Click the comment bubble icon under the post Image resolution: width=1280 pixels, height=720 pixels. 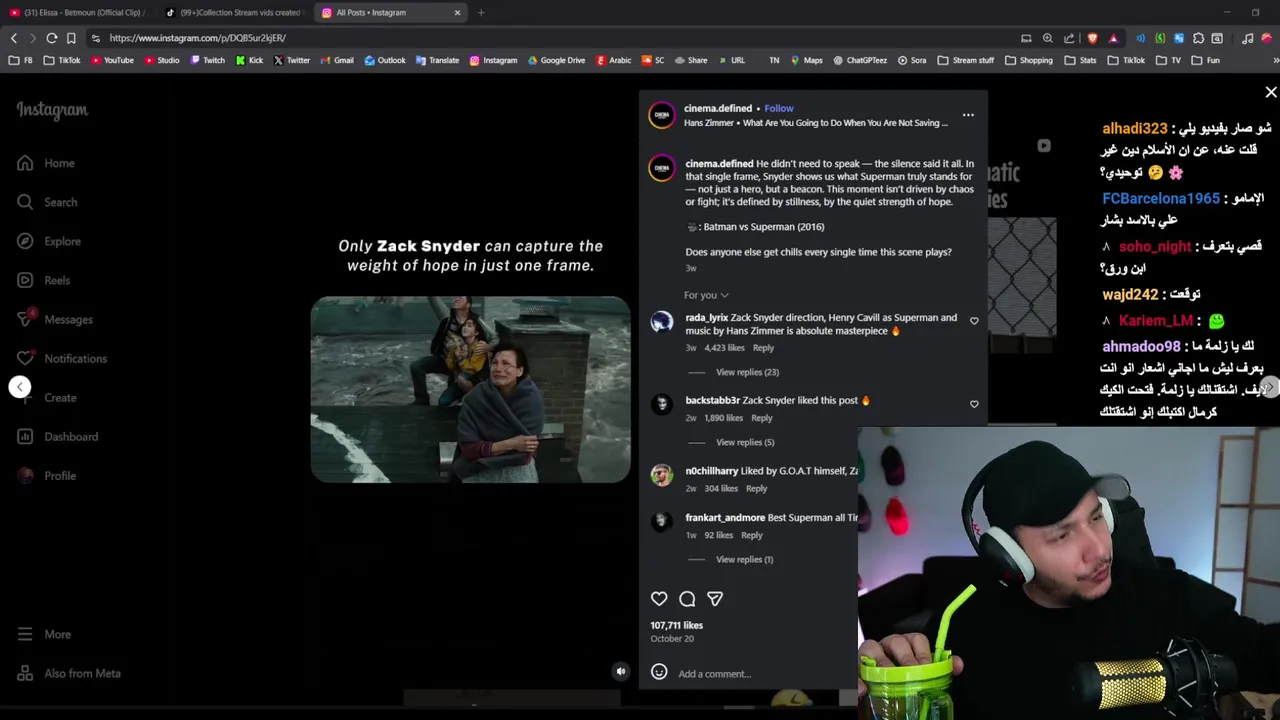point(687,598)
